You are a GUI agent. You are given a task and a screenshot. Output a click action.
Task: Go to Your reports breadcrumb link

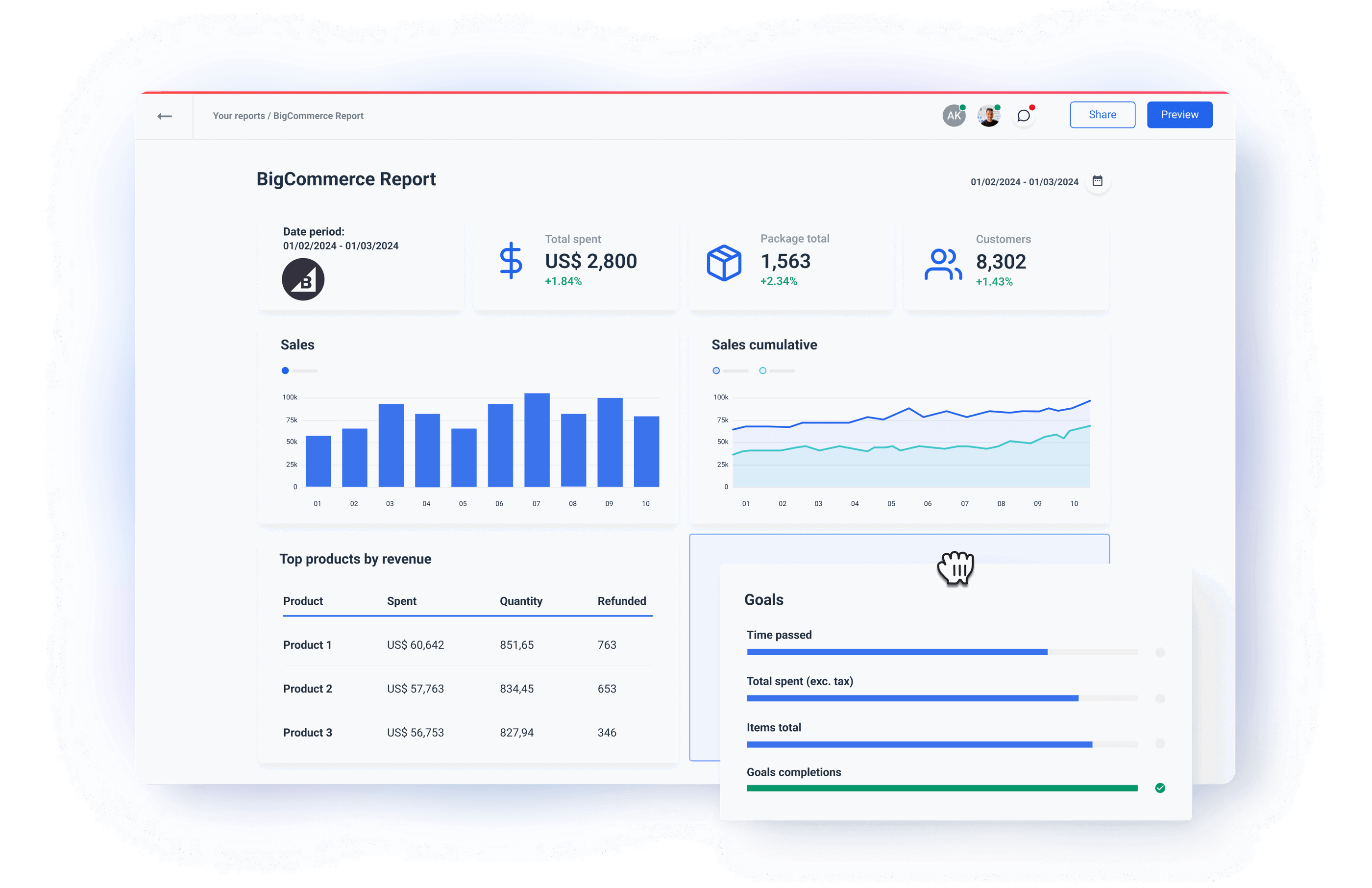pos(238,115)
